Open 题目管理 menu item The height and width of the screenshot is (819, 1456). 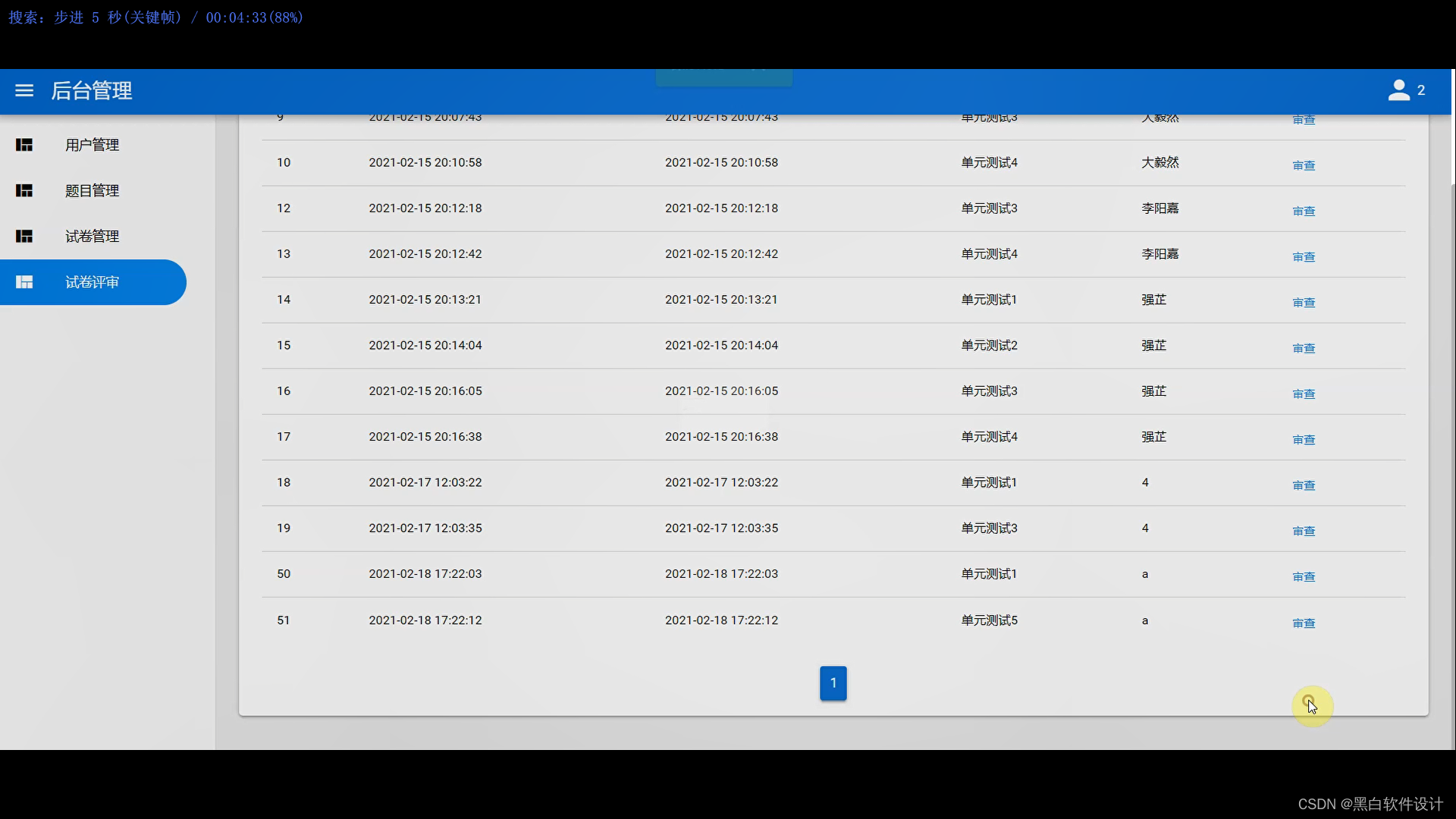coord(92,190)
